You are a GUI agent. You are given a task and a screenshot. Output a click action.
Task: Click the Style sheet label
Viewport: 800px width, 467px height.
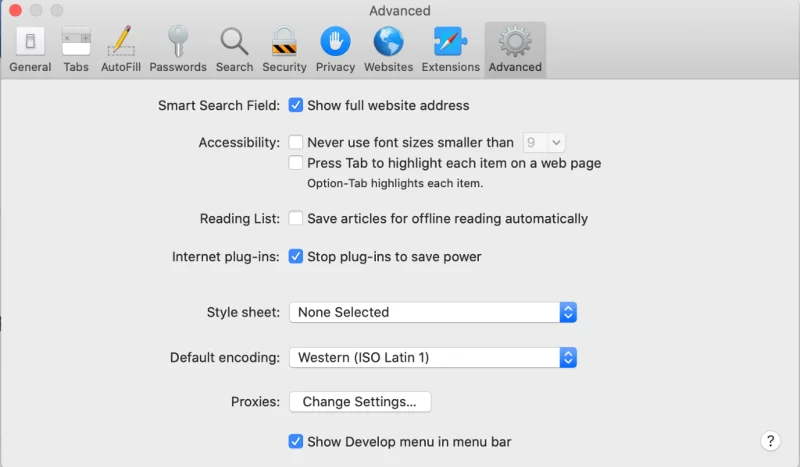coord(243,312)
